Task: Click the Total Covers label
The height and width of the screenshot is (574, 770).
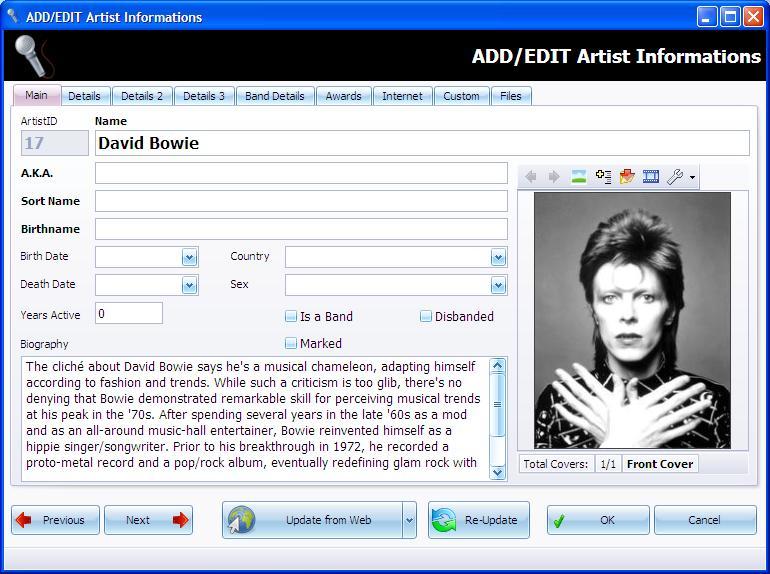Action: [x=556, y=464]
